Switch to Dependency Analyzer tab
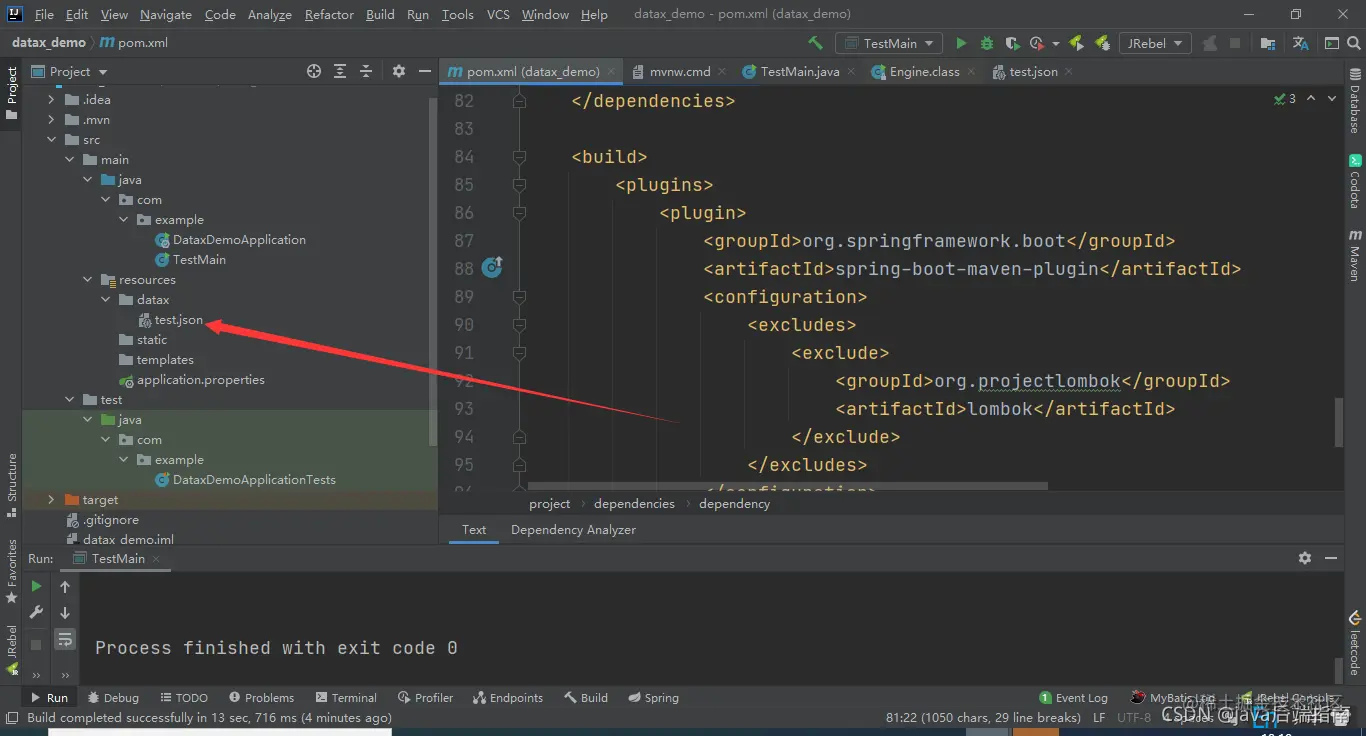 click(x=573, y=530)
